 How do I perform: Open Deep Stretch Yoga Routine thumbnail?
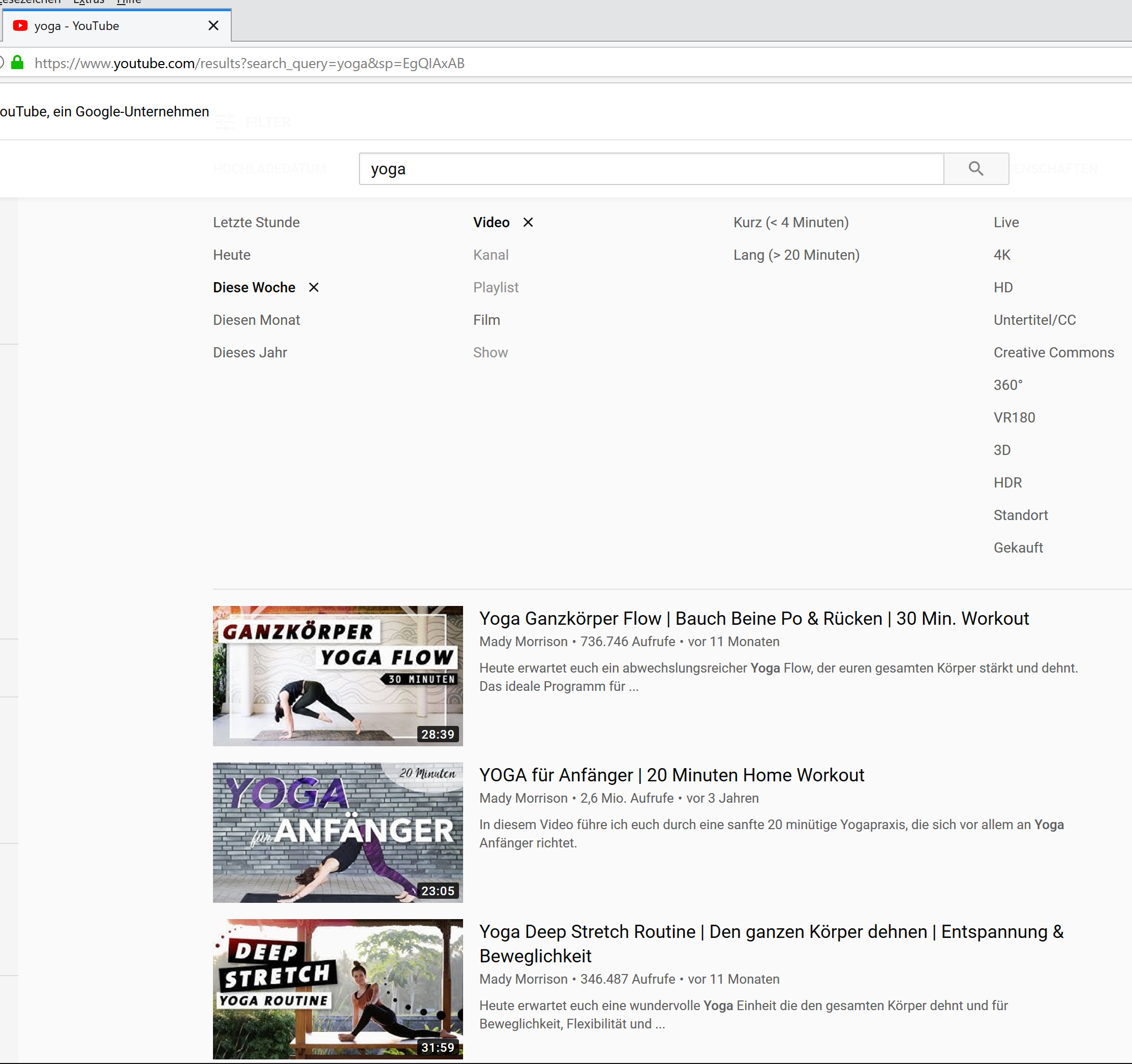(x=338, y=988)
